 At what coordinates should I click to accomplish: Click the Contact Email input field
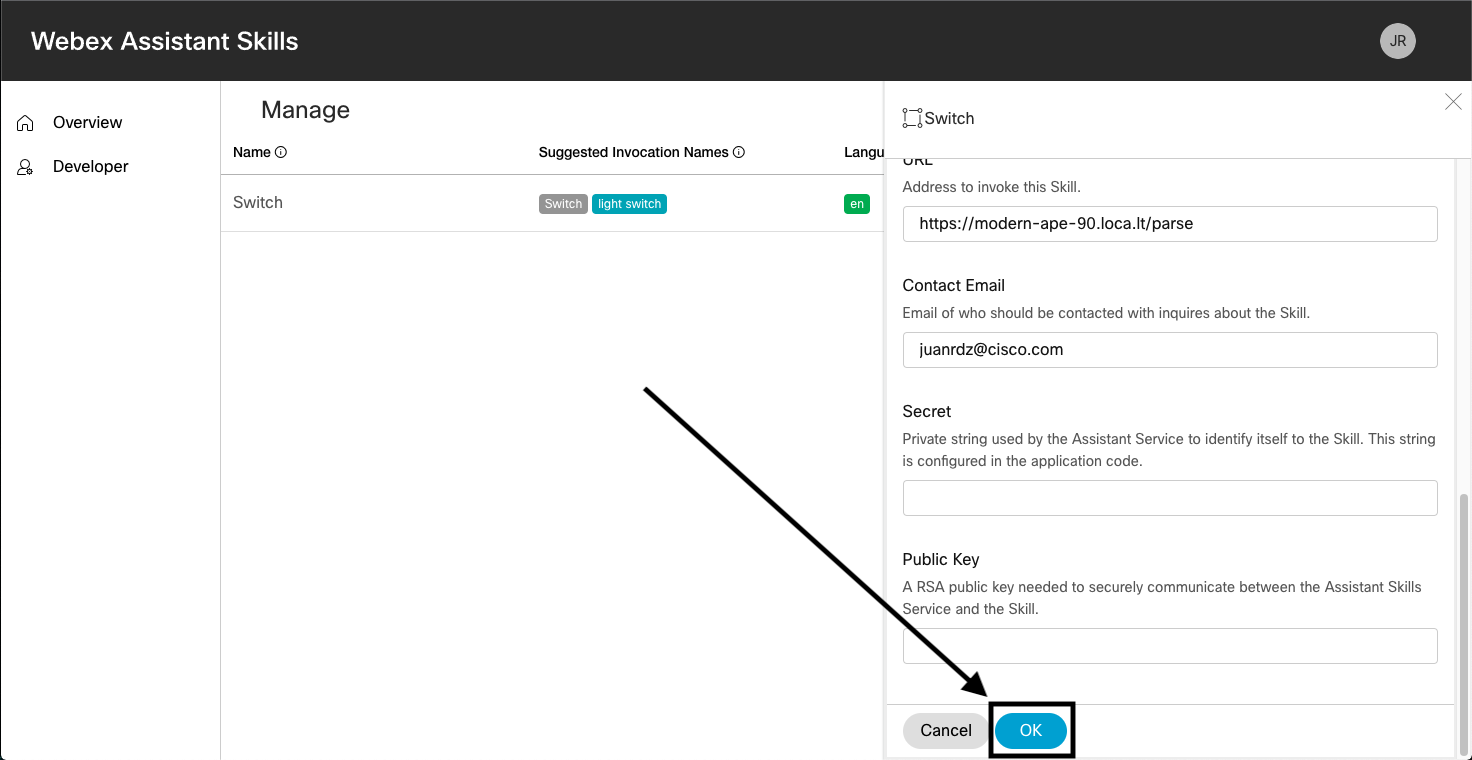coord(1170,350)
